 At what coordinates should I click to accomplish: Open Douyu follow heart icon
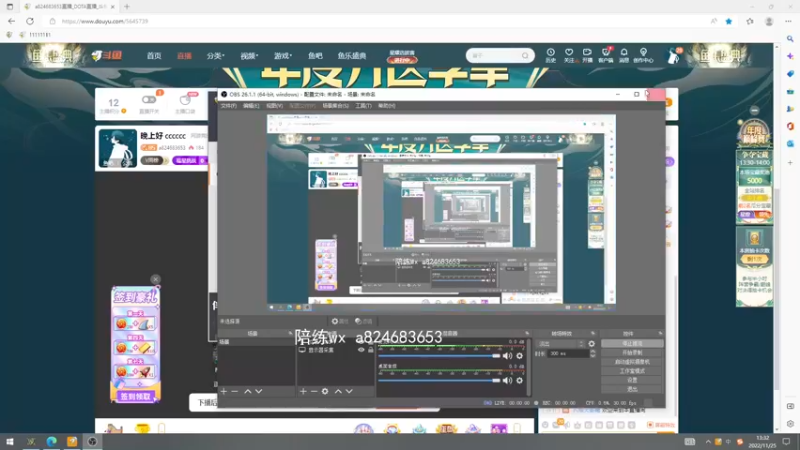[x=569, y=55]
